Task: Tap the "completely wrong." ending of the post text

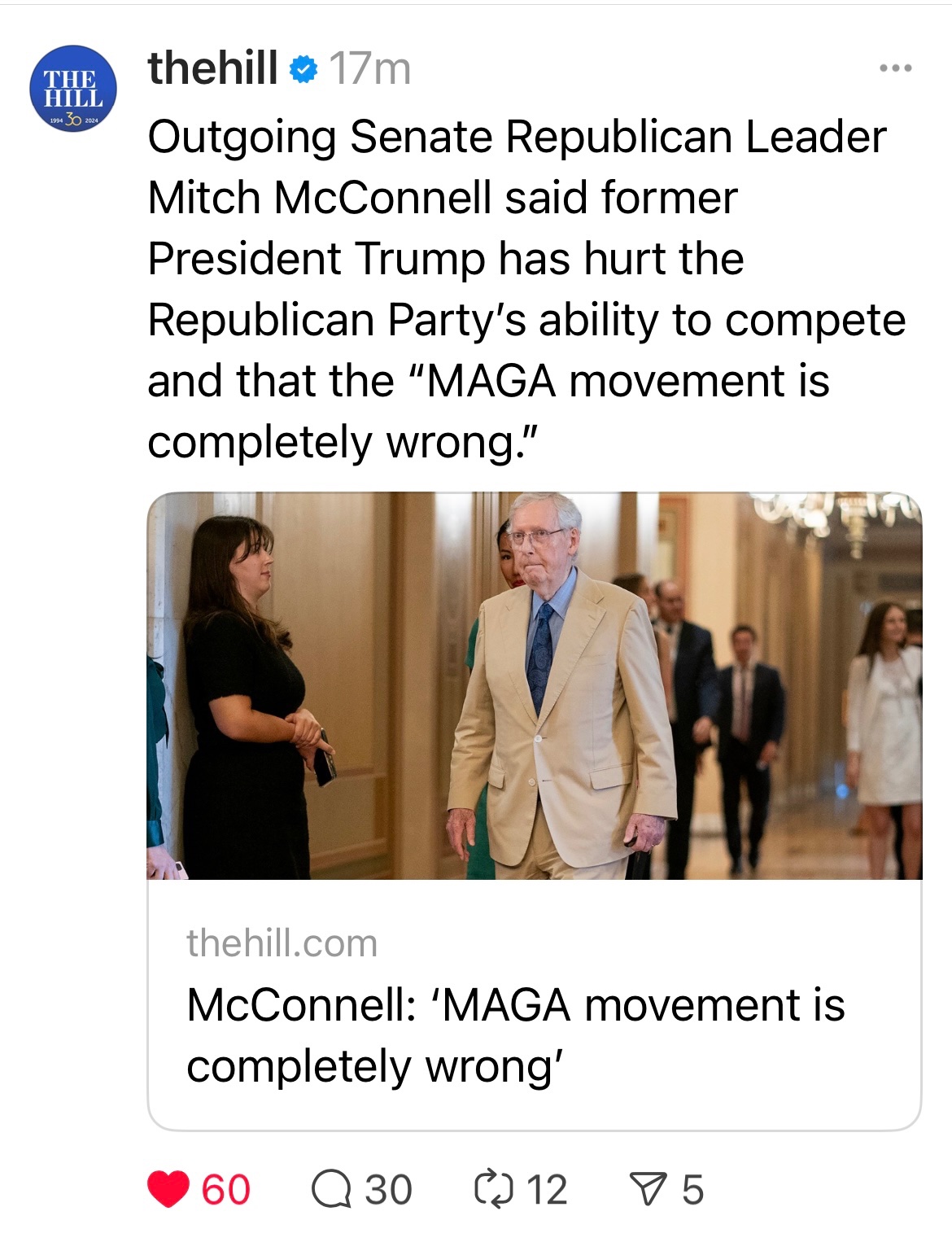Action: click(x=343, y=442)
